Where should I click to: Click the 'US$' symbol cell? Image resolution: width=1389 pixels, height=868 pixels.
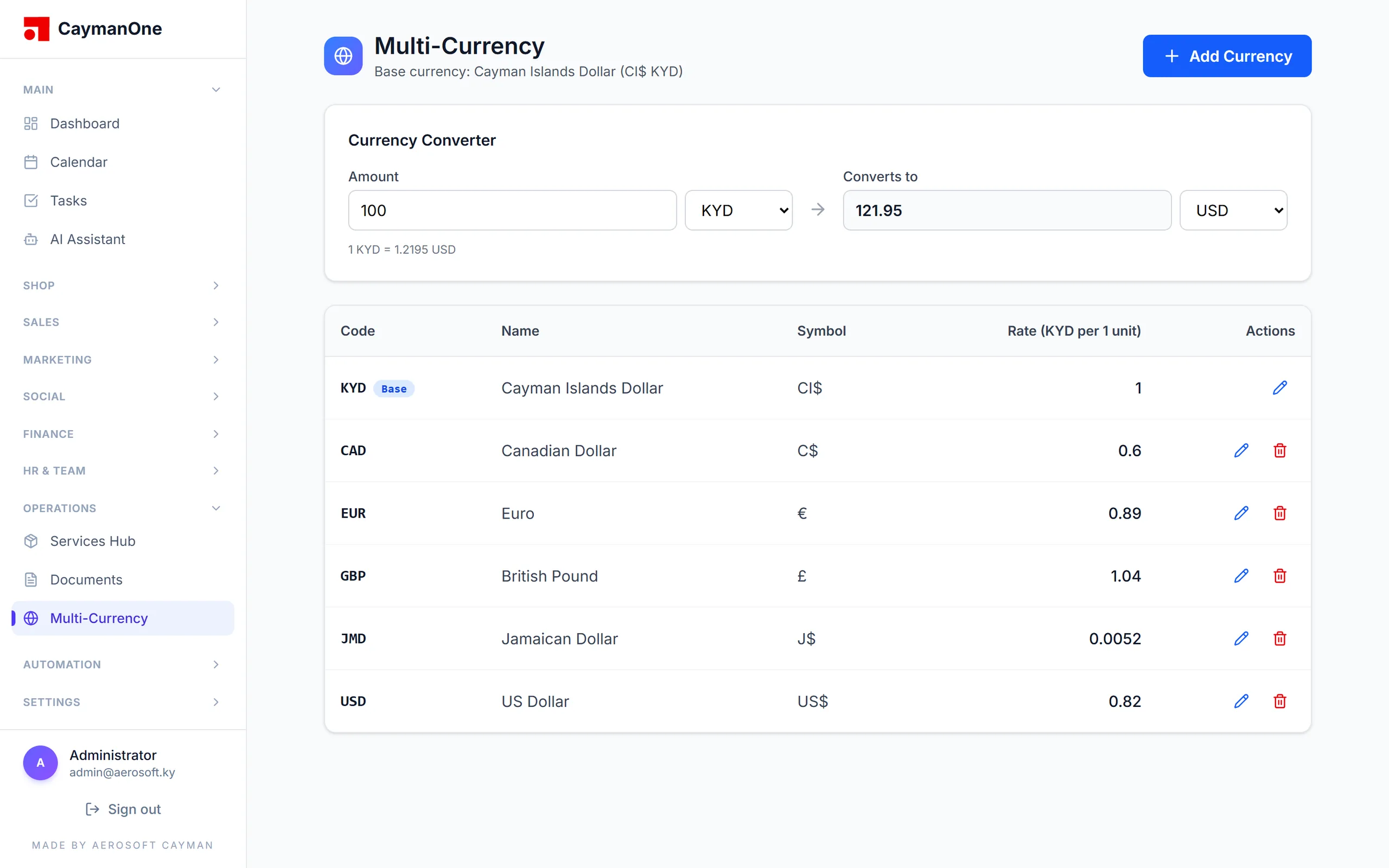813,701
